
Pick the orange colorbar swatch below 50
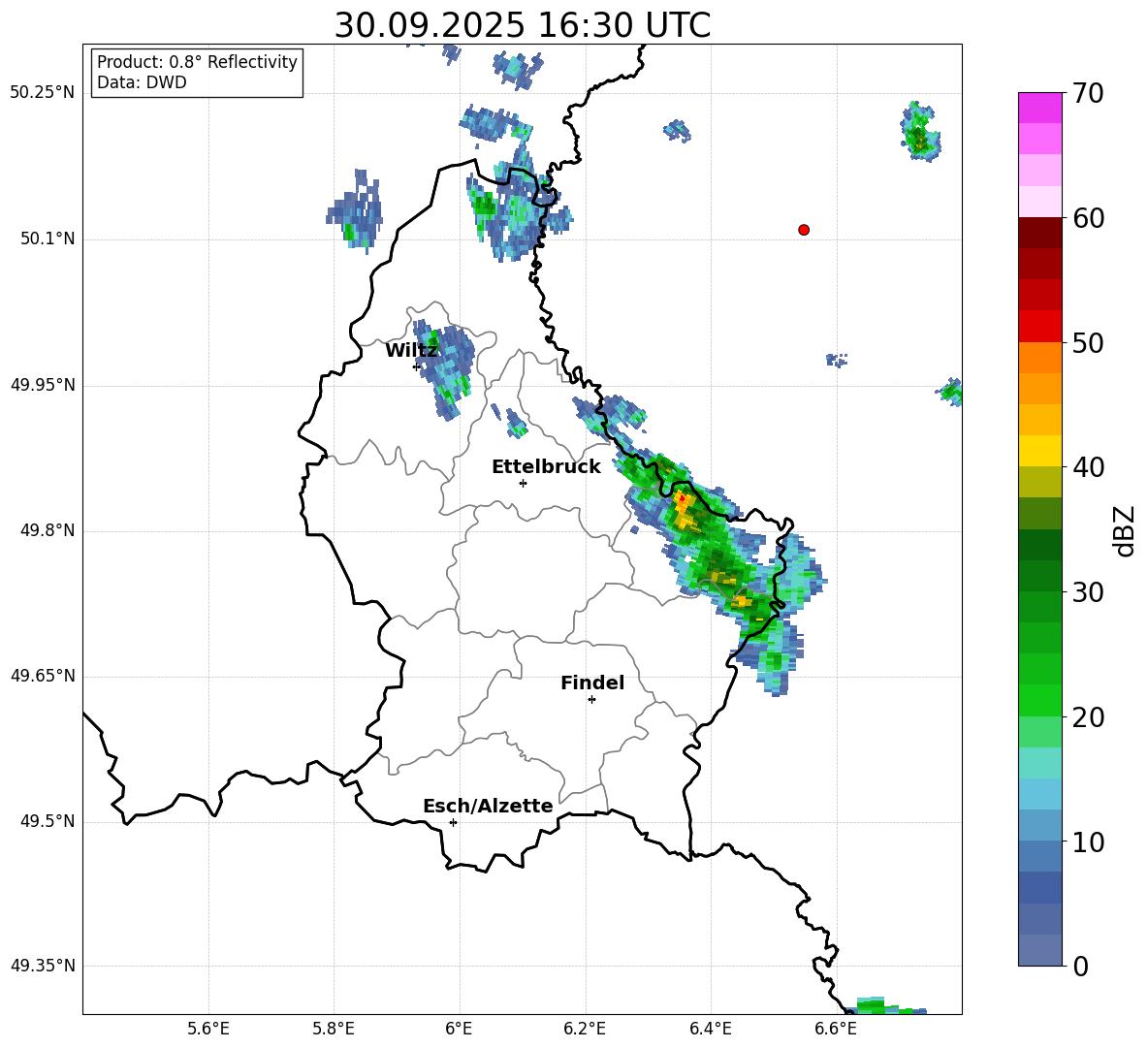(x=1039, y=358)
